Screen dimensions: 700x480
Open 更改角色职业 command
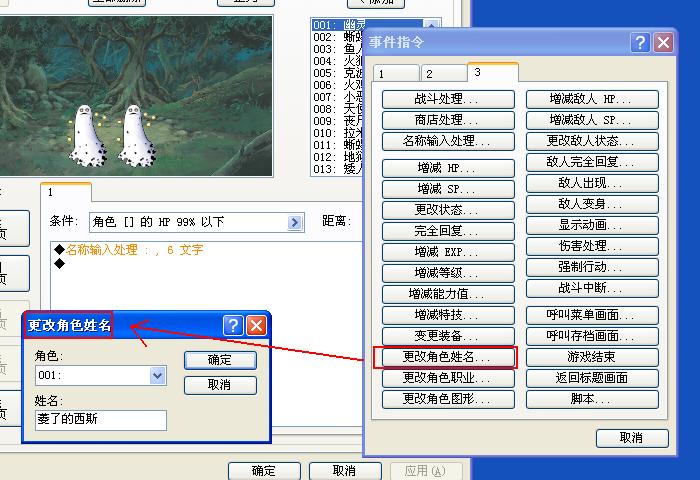tap(448, 378)
